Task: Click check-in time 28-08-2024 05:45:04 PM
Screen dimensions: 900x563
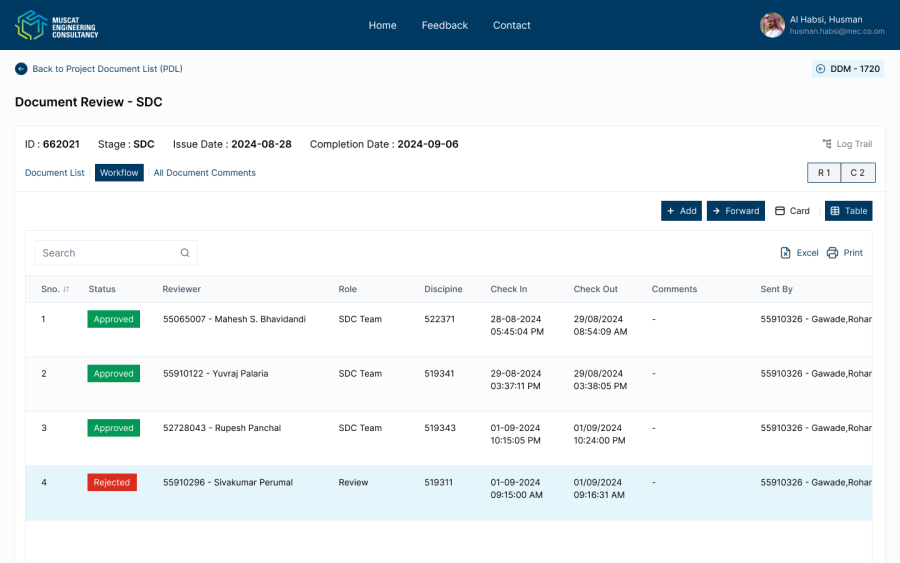Action: pyautogui.click(x=517, y=325)
